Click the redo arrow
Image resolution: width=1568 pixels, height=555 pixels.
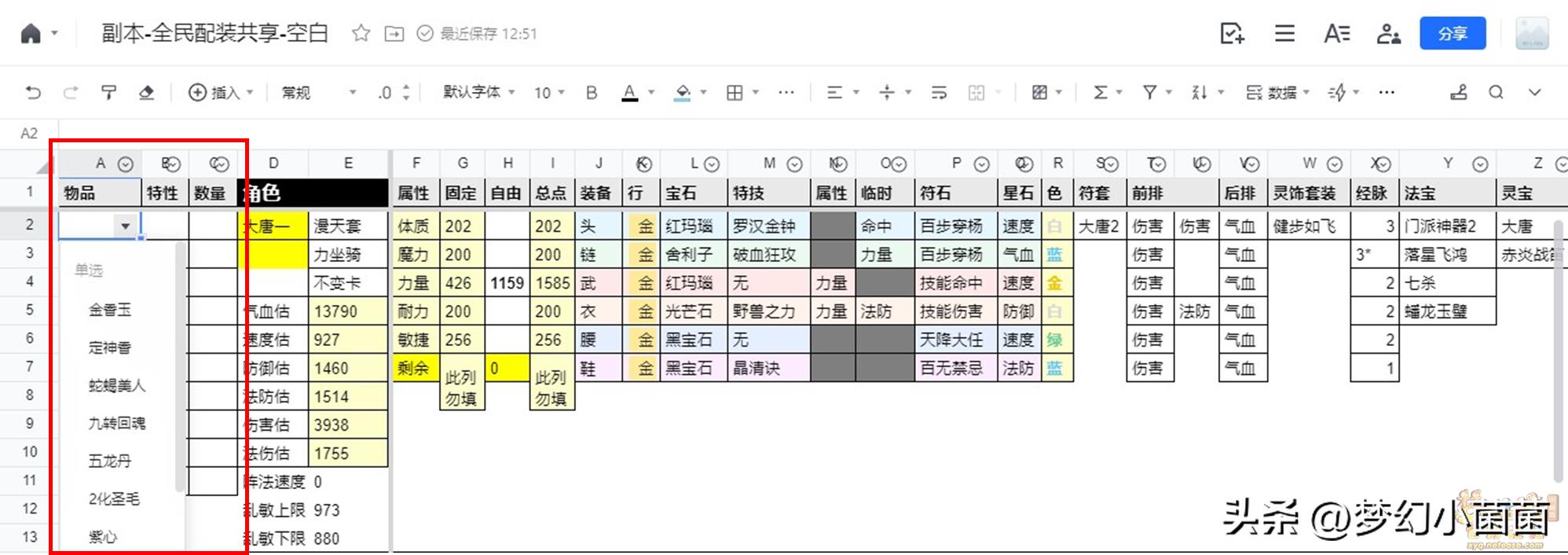71,93
